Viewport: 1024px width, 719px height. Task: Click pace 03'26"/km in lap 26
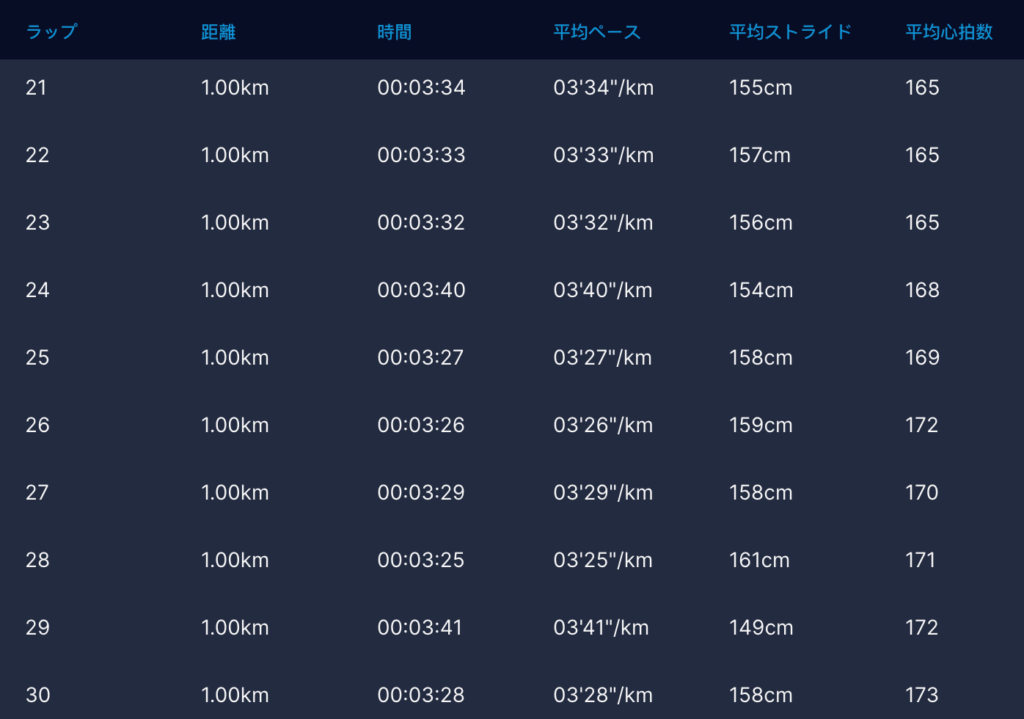coord(603,425)
